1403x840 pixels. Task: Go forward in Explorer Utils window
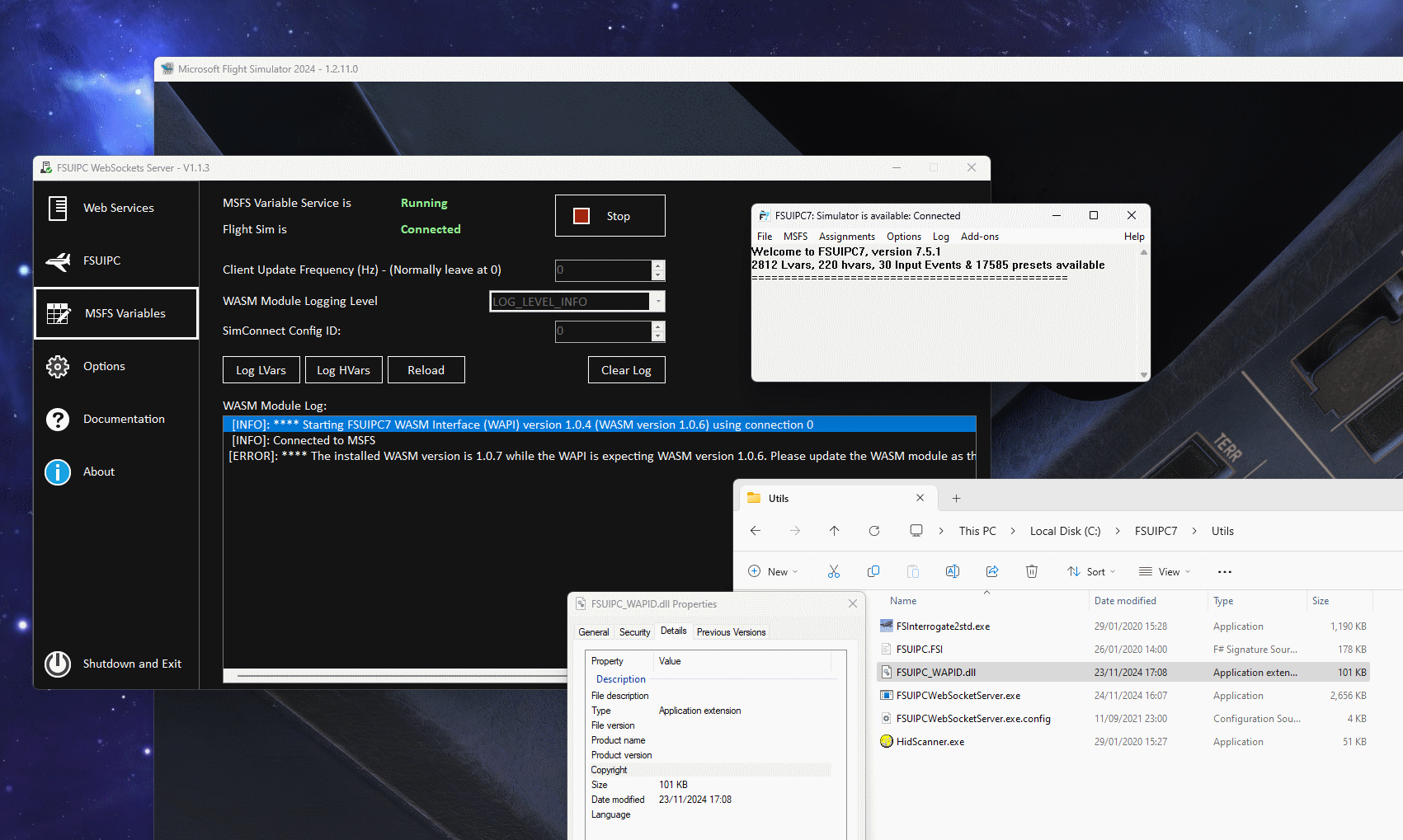[795, 531]
